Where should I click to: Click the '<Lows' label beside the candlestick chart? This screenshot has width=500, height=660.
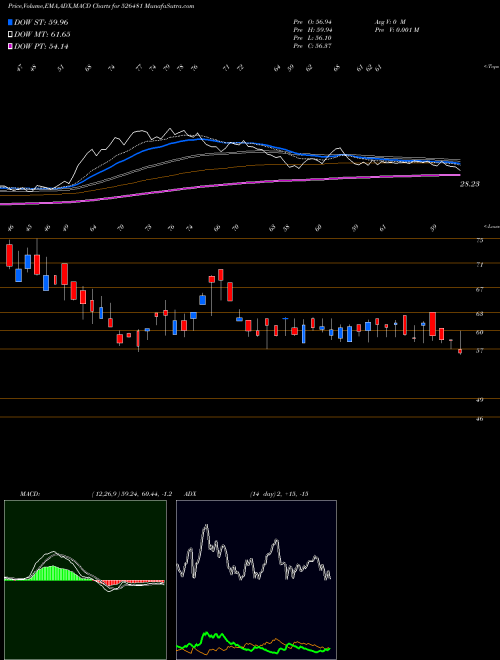point(491,226)
